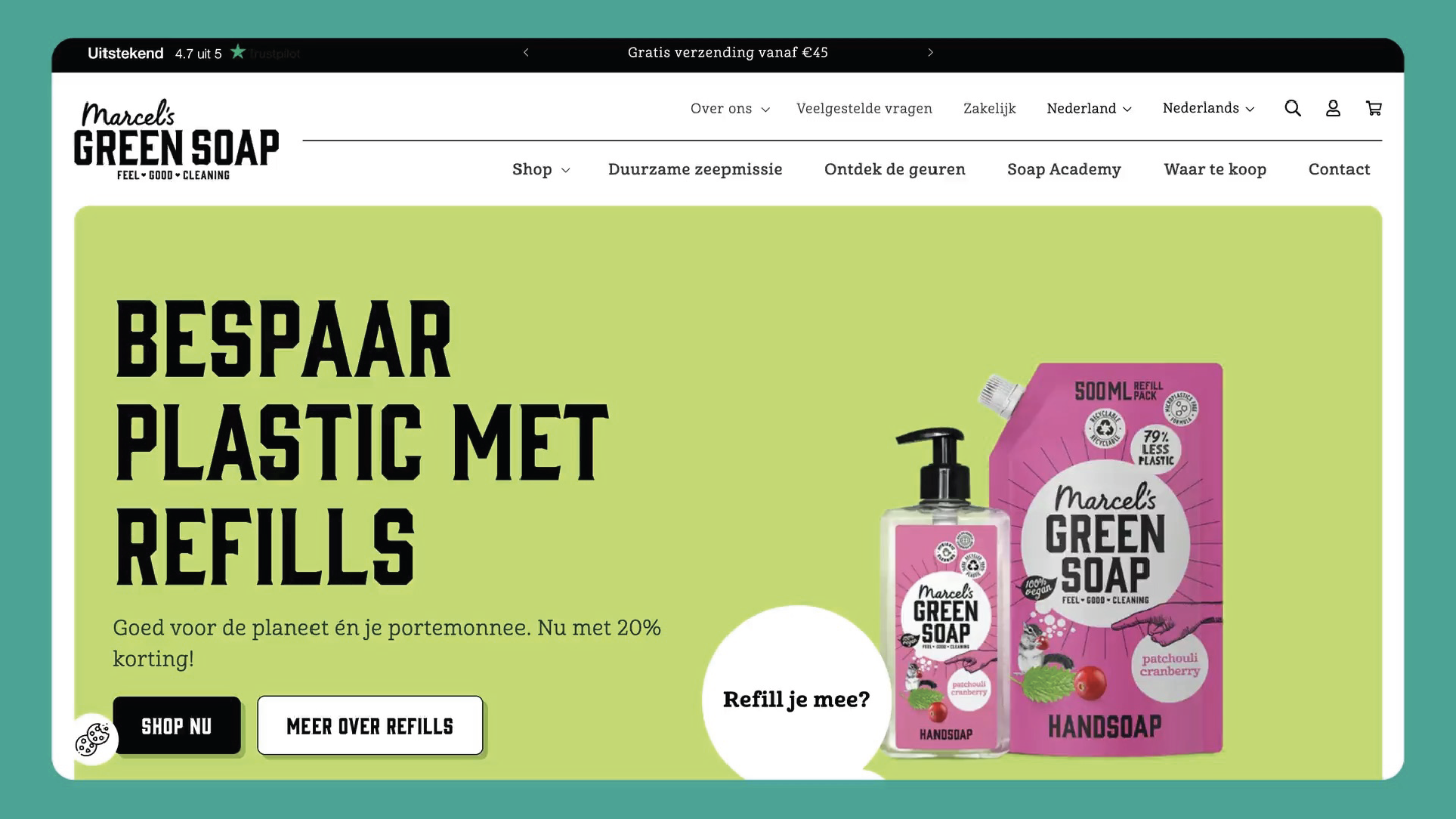This screenshot has width=1456, height=819.
Task: Open the Nederlands language selector
Action: coord(1208,108)
